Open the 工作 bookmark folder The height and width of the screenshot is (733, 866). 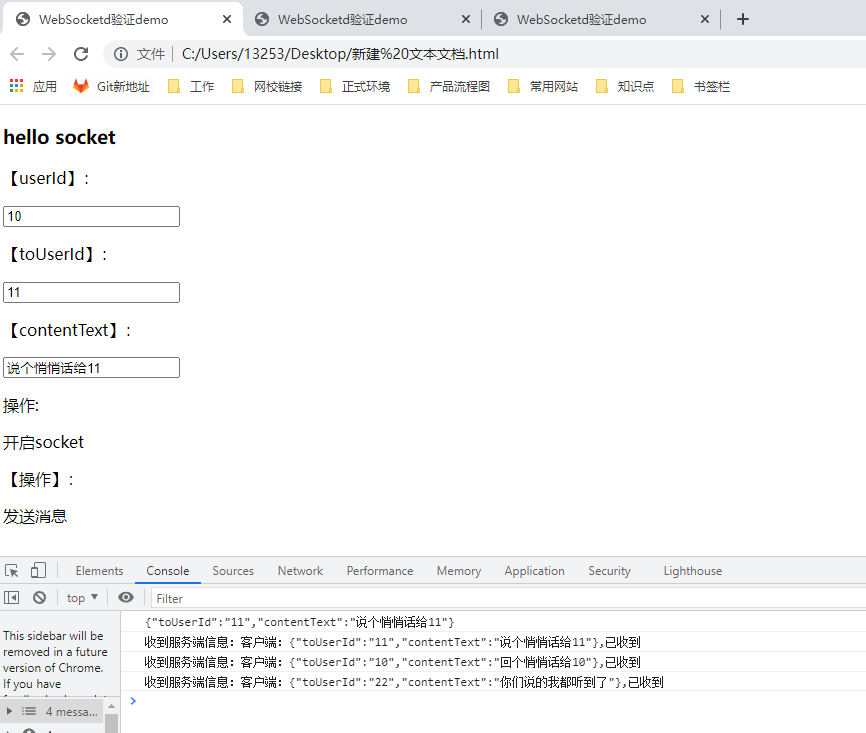click(x=191, y=86)
